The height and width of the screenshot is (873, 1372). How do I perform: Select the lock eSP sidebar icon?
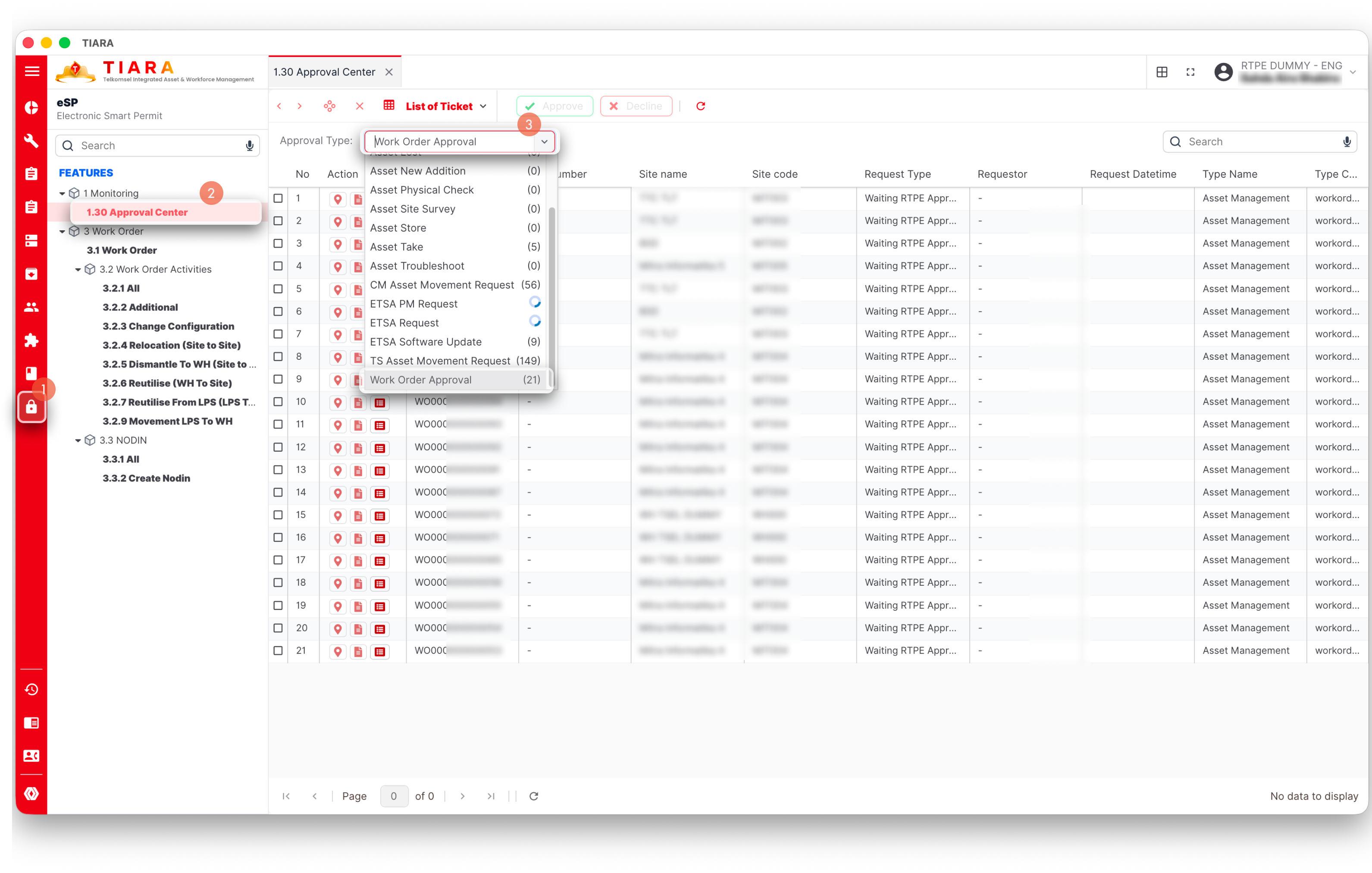pos(31,407)
